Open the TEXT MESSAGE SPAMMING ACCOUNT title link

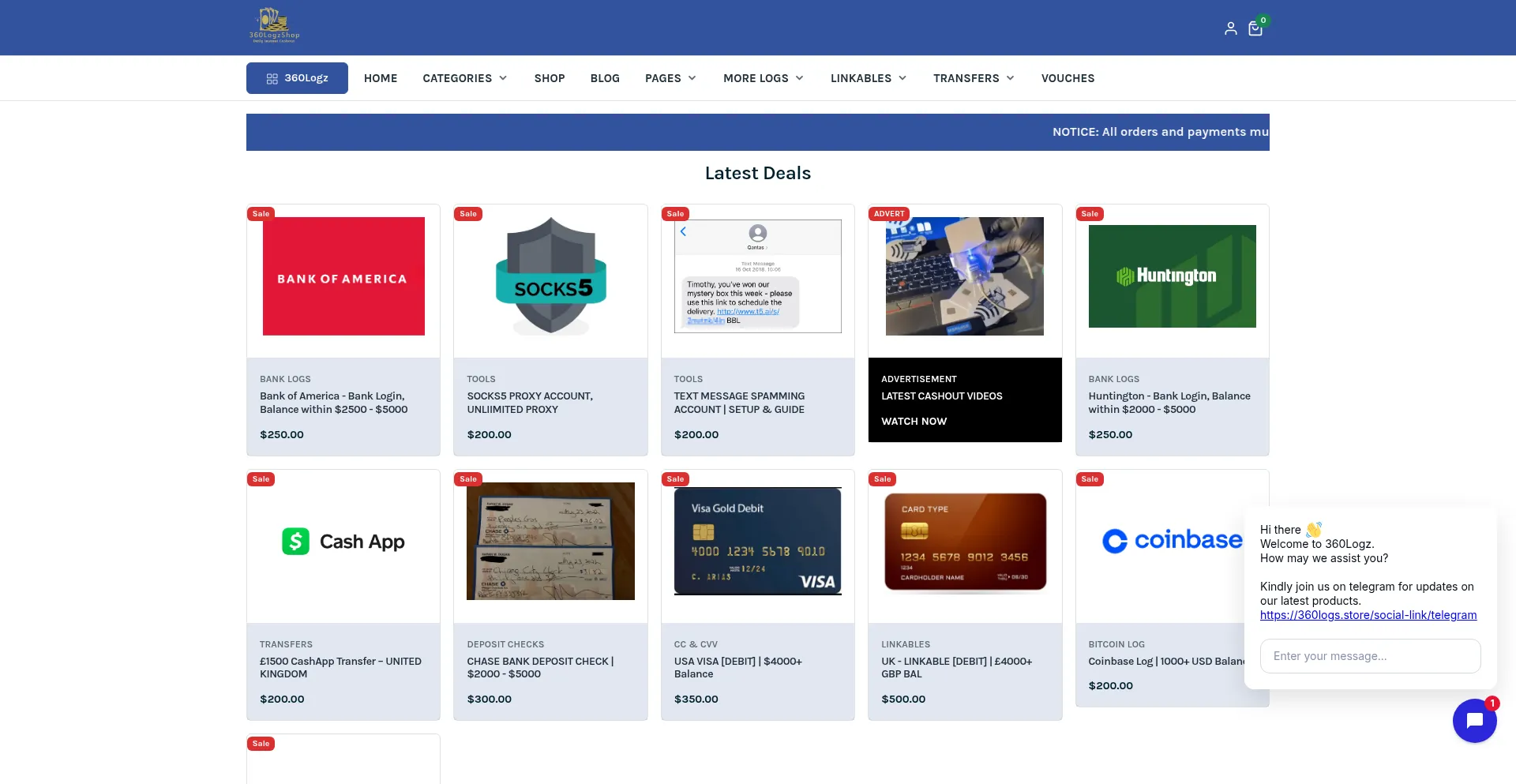coord(739,403)
